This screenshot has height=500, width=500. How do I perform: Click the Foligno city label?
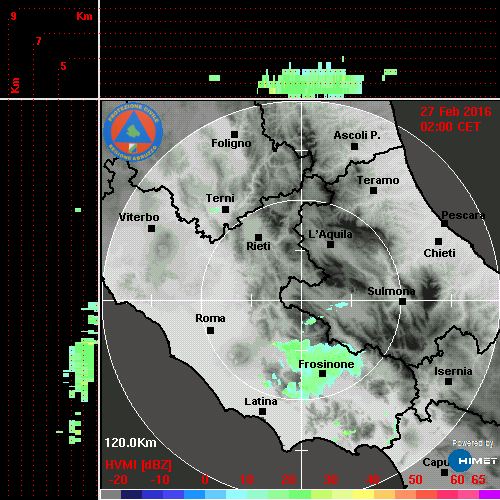point(231,143)
